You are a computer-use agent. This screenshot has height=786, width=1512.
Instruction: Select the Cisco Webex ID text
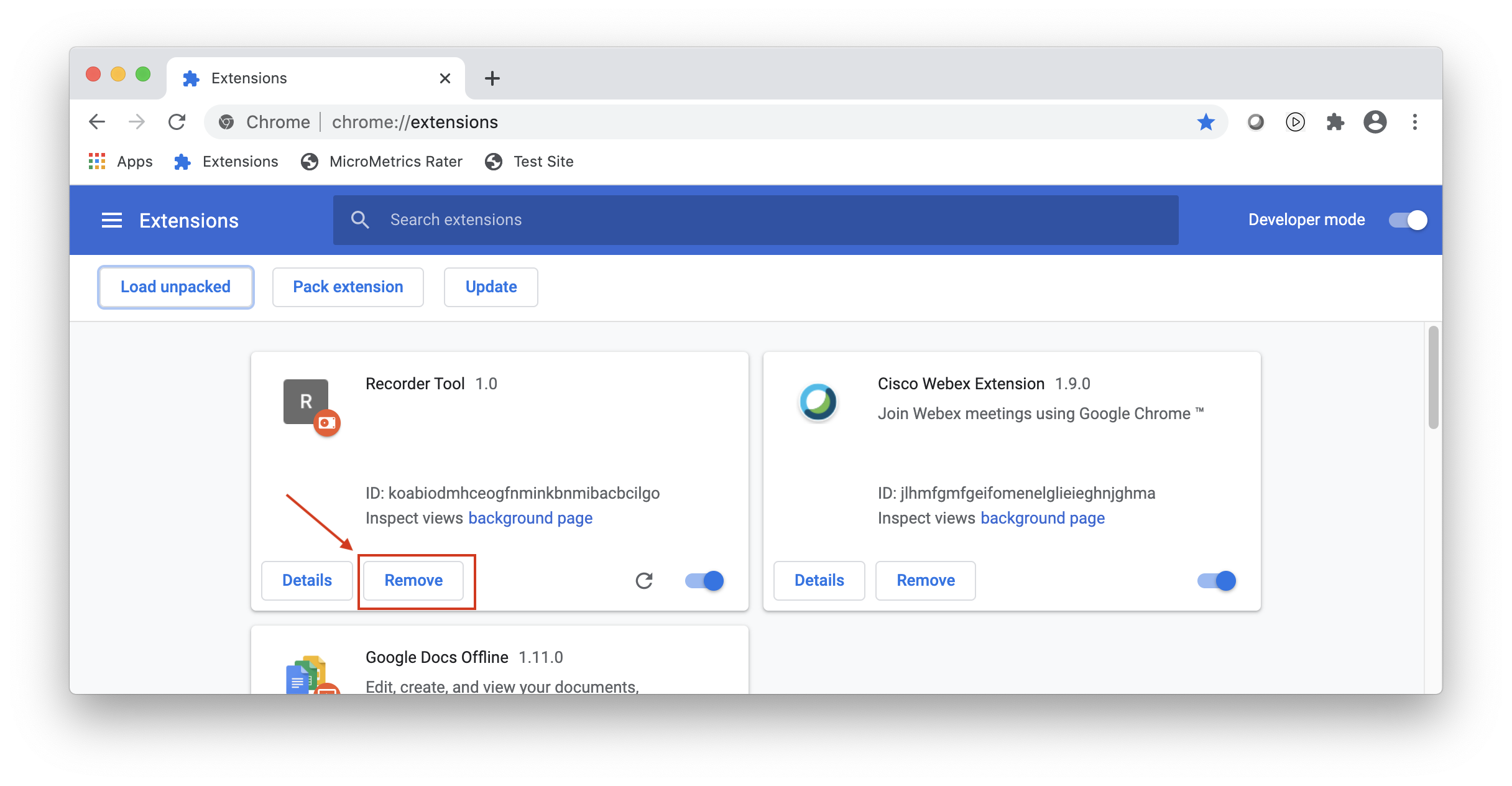tap(1016, 493)
